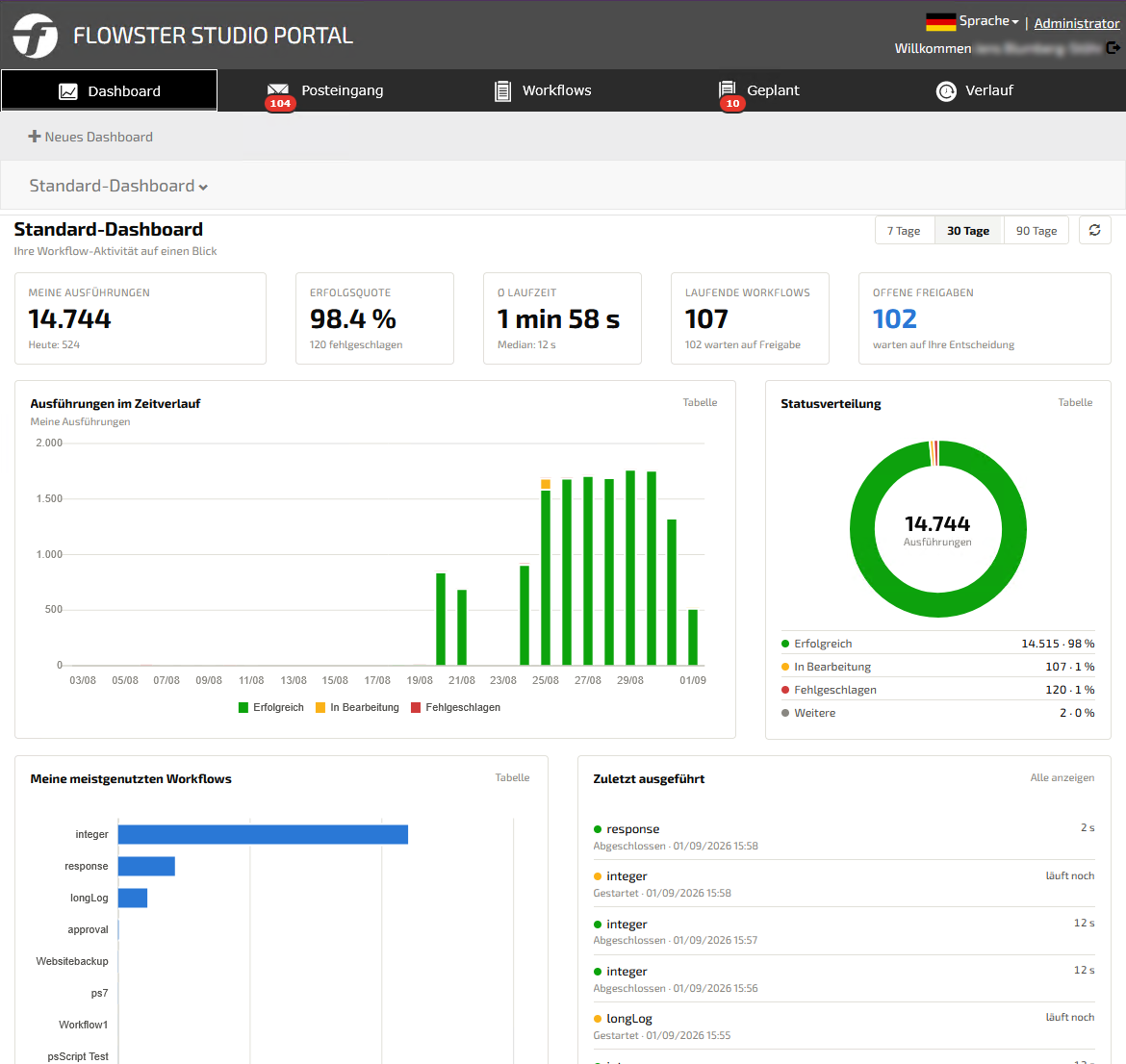Click the Geplant schedule icon
This screenshot has width=1126, height=1064.
click(728, 89)
